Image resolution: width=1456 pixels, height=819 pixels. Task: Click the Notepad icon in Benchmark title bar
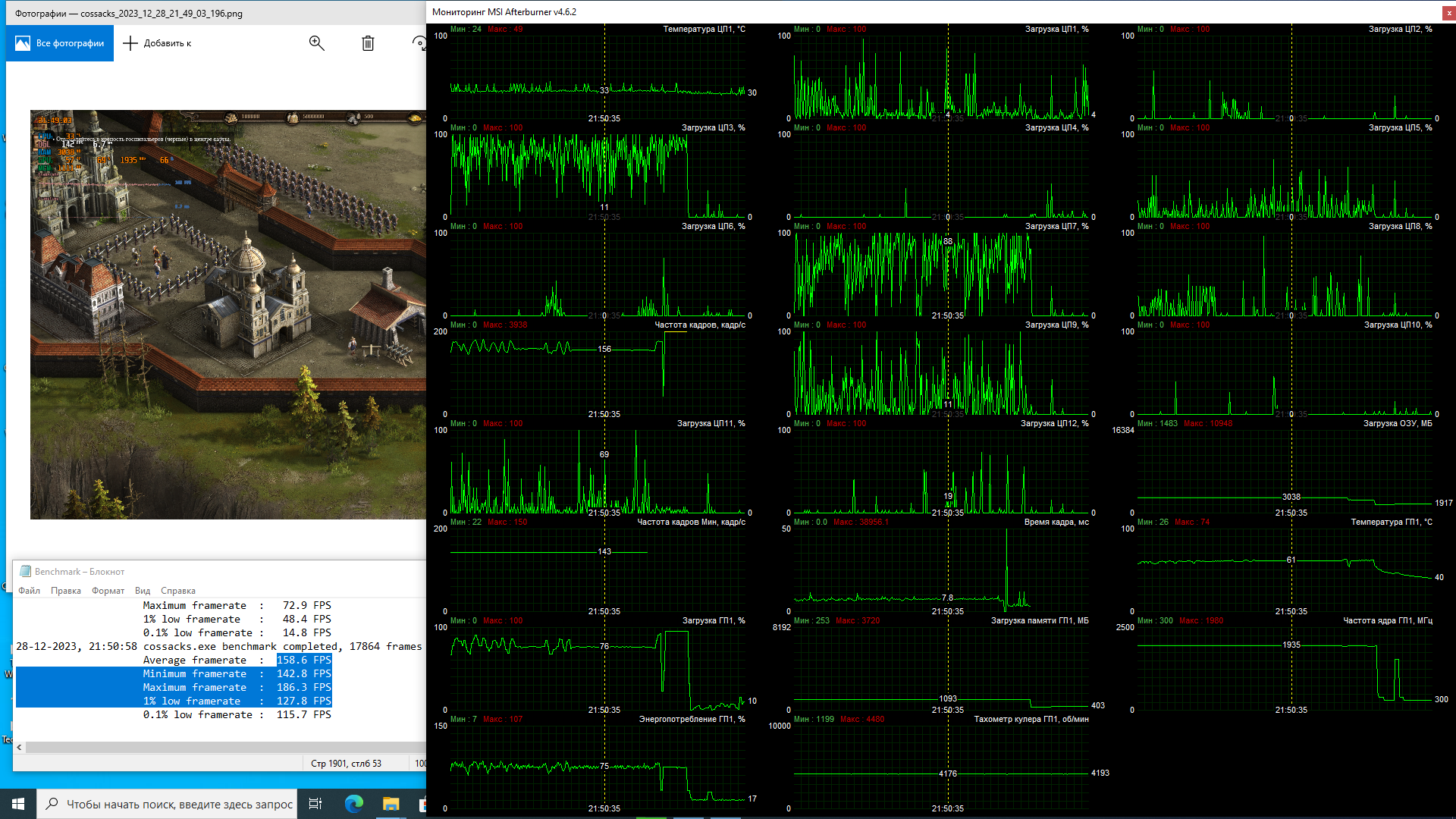[25, 571]
